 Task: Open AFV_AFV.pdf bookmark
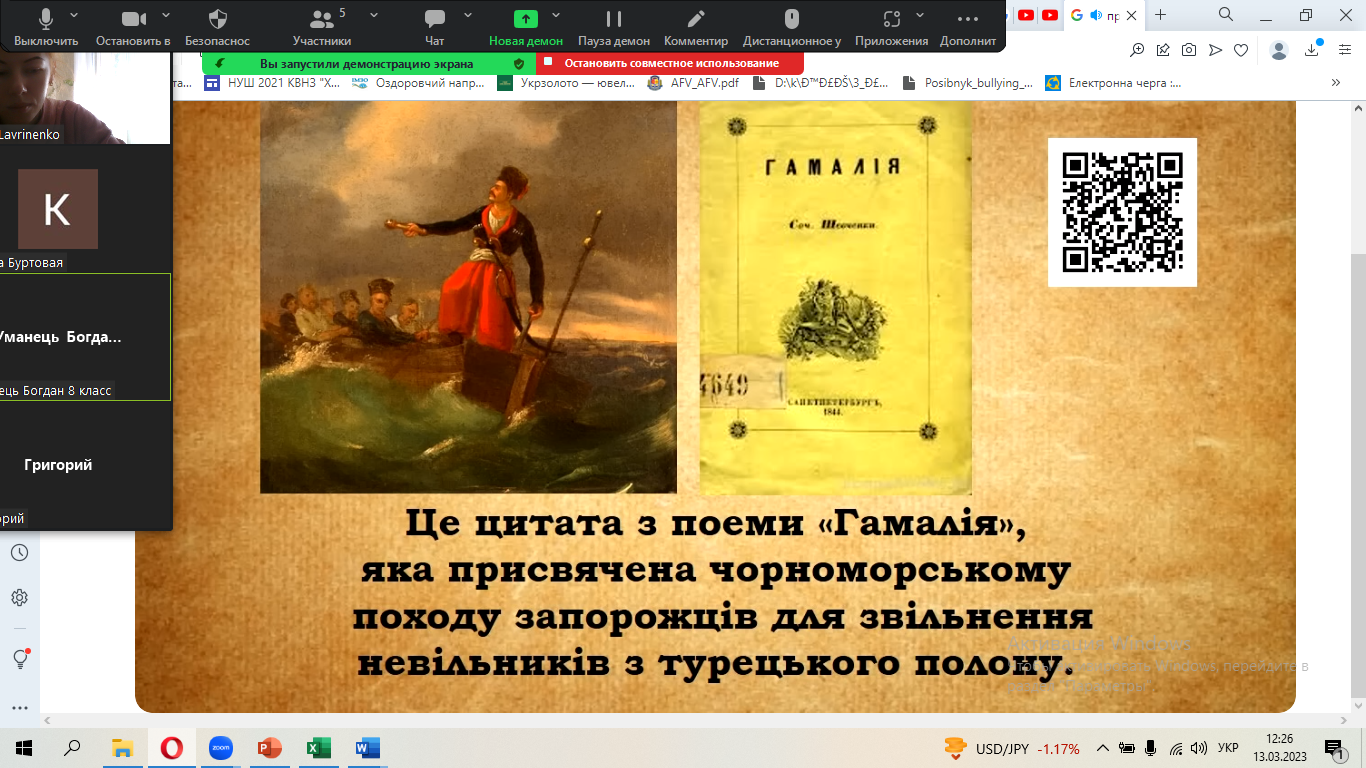tap(693, 83)
